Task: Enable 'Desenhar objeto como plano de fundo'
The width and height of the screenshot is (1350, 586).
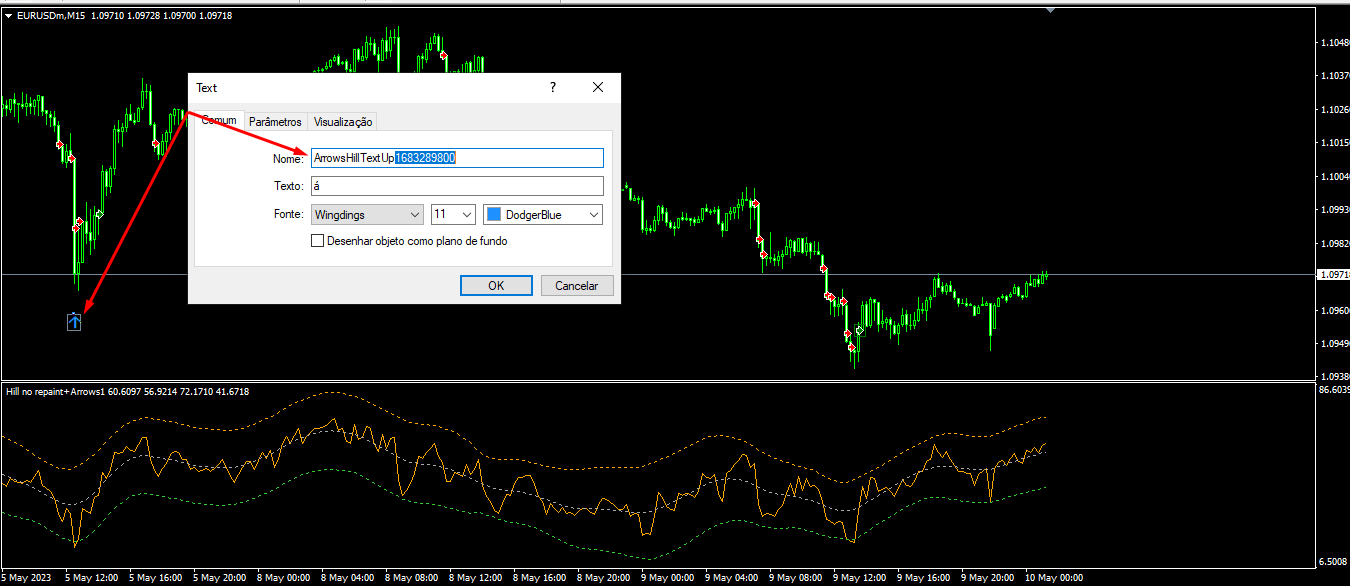Action: (318, 241)
